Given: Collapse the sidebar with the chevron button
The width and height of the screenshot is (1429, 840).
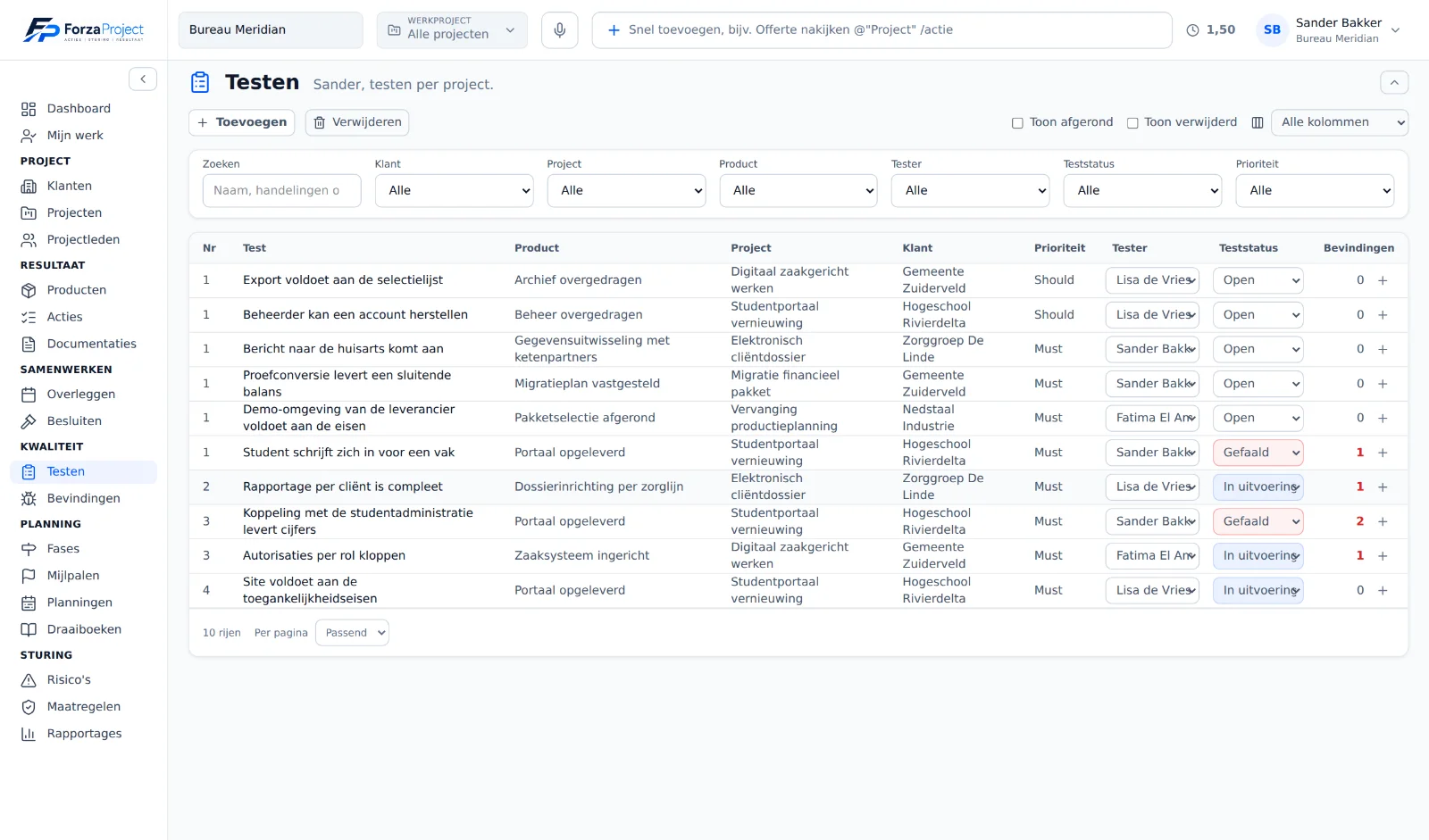Looking at the screenshot, I should [143, 79].
